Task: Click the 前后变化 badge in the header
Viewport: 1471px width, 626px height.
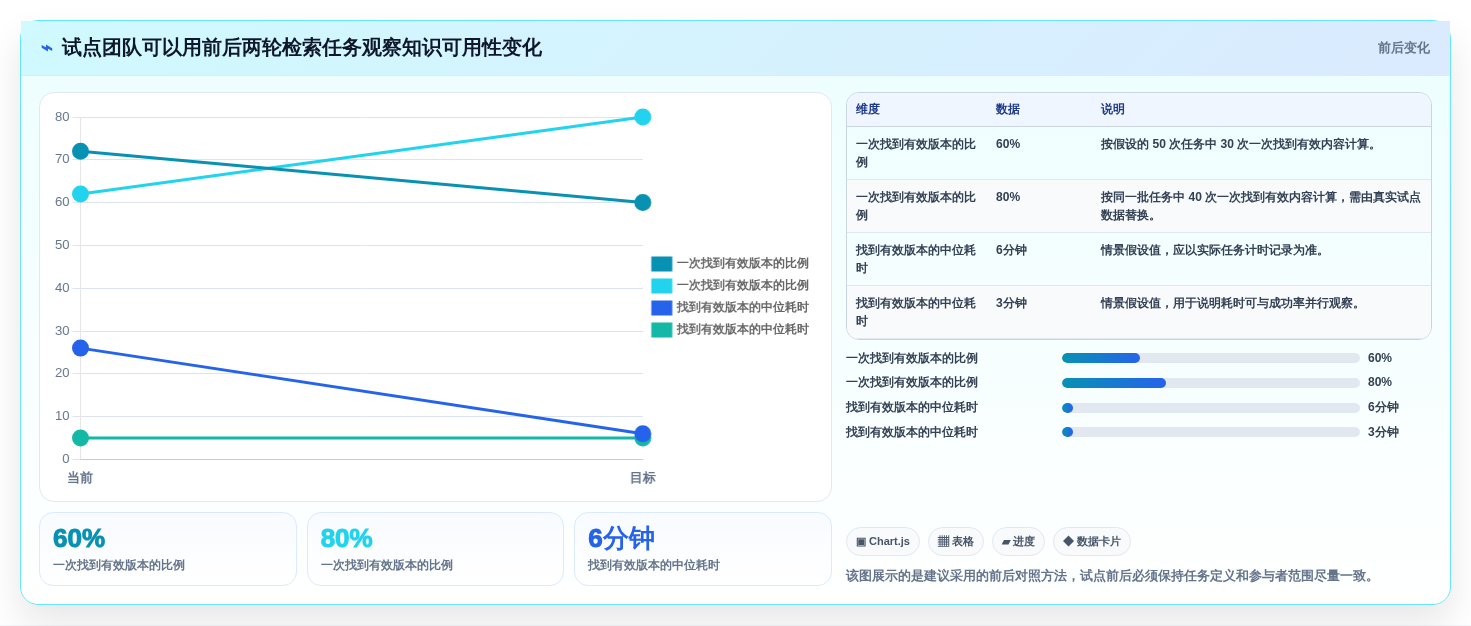Action: [x=1404, y=48]
